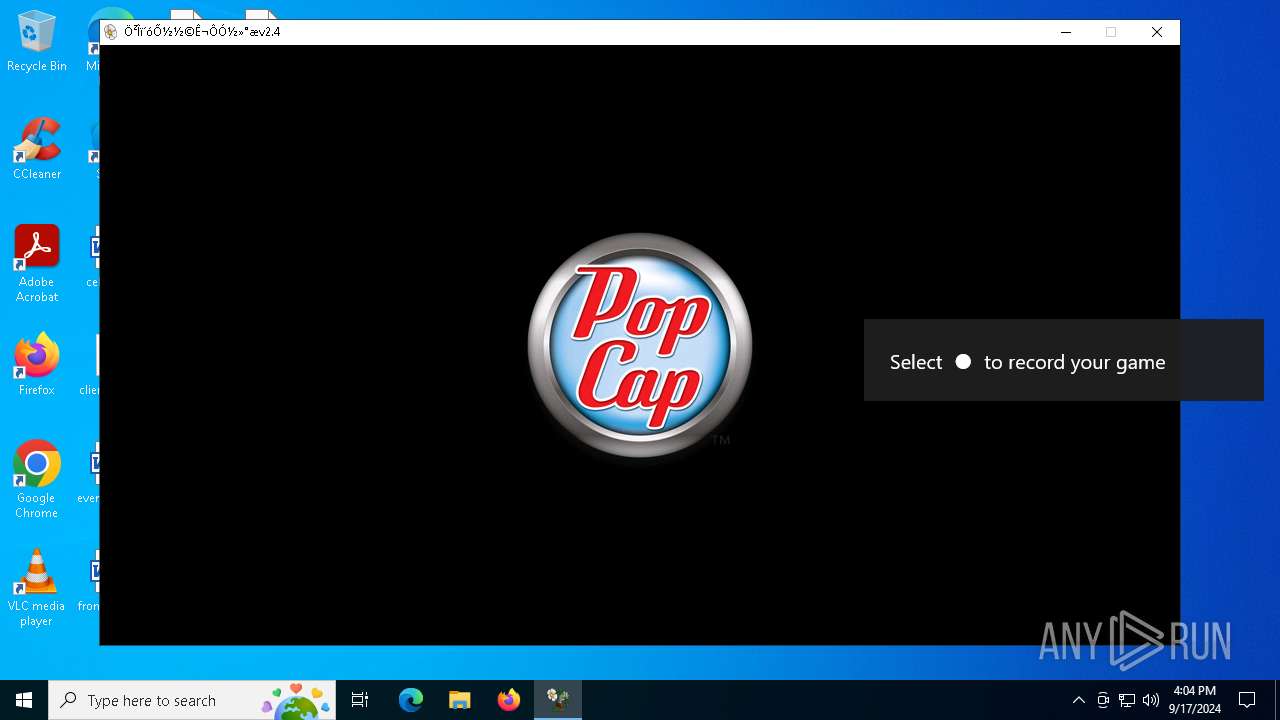Open the clock showing 4:04 PM

click(1196, 700)
